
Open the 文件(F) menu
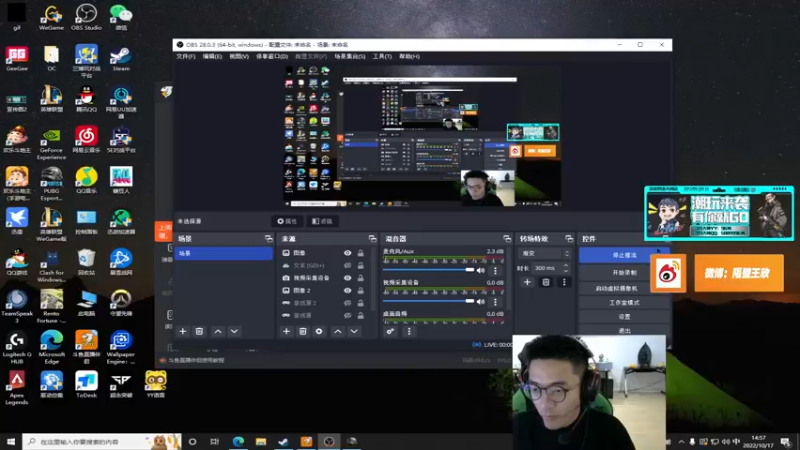tap(186, 57)
